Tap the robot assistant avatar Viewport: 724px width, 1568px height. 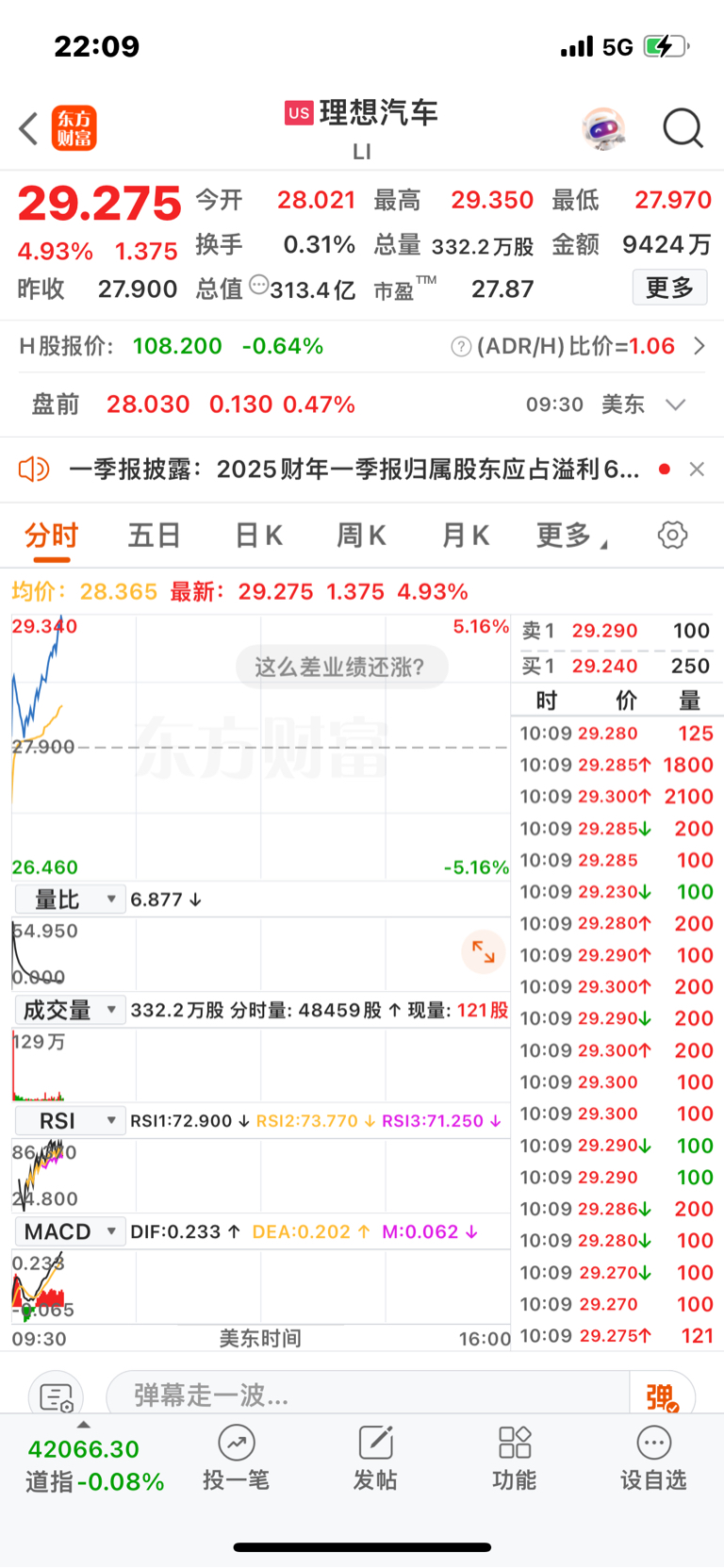(x=603, y=128)
